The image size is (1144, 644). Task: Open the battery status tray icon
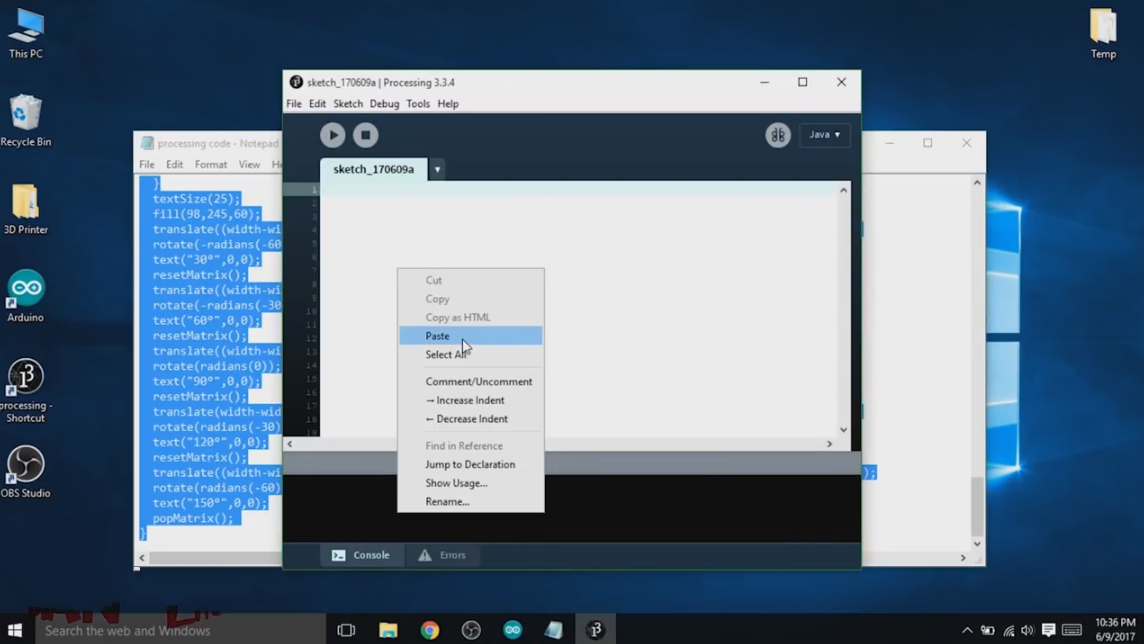pos(988,630)
